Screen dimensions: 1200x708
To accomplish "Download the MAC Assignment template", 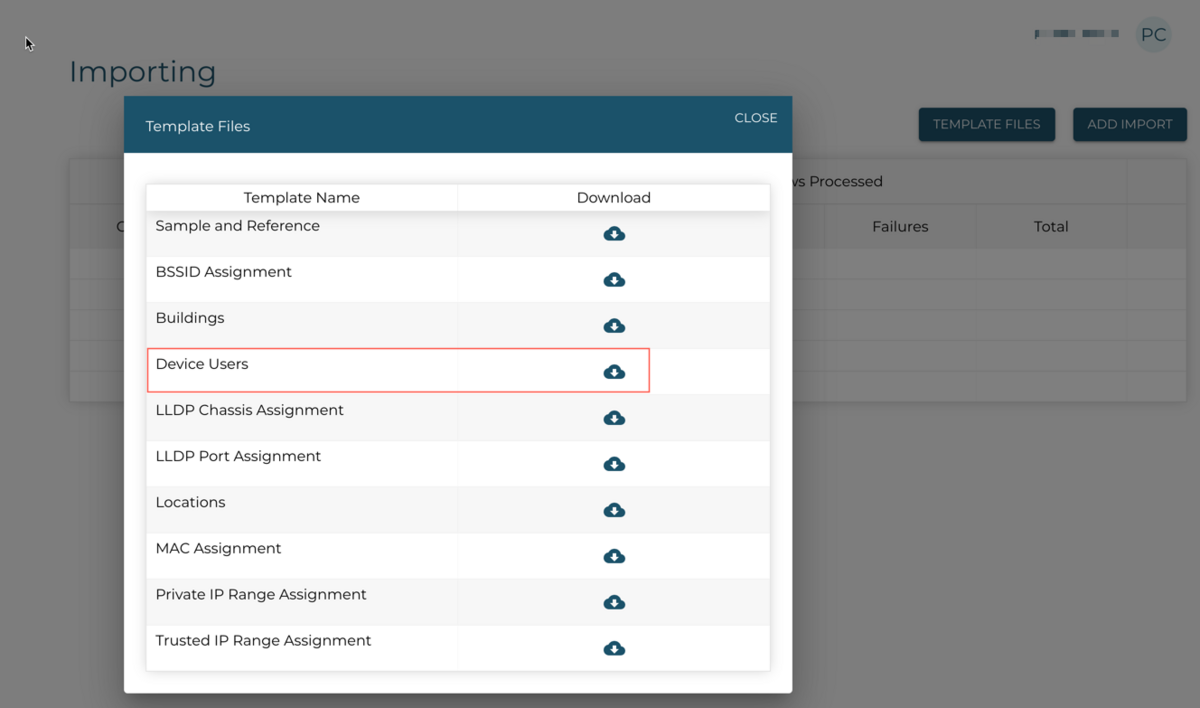I will click(614, 555).
